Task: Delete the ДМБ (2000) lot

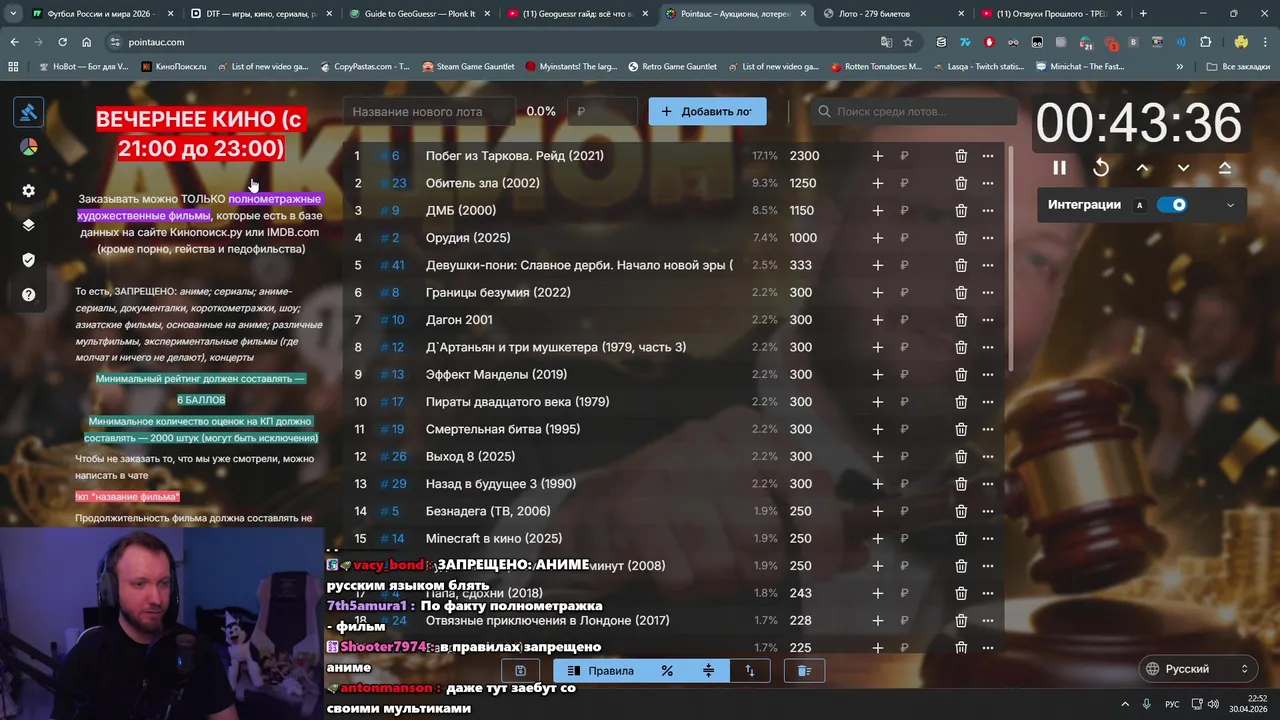Action: 961,211
